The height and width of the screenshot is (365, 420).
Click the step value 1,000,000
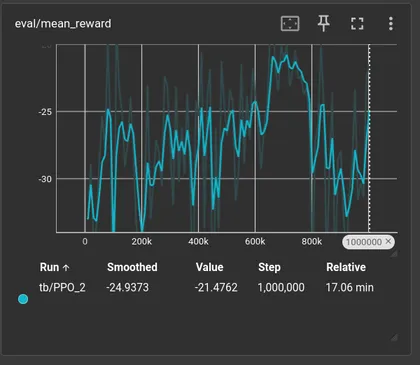click(x=281, y=287)
